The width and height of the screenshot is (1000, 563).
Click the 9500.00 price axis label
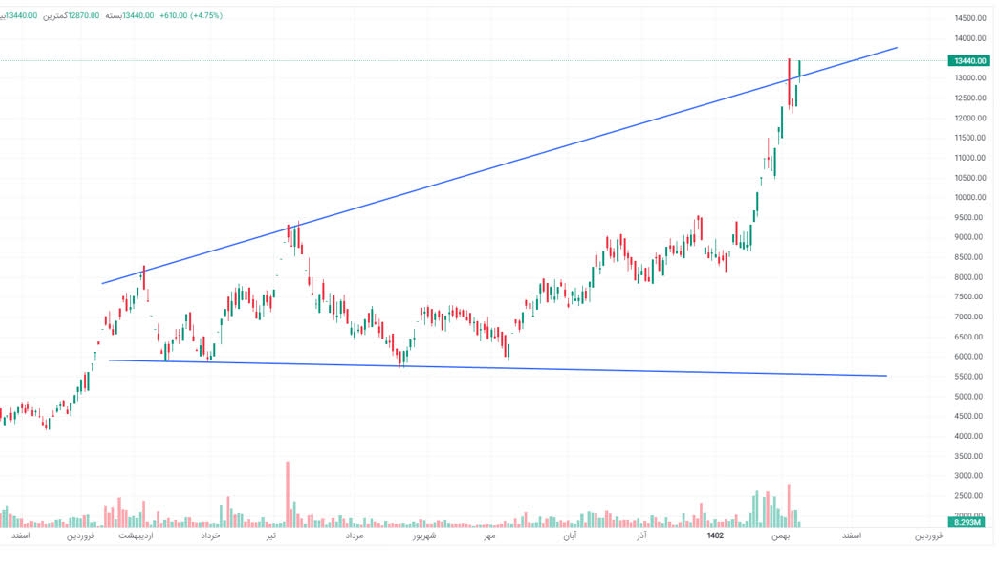tap(970, 217)
